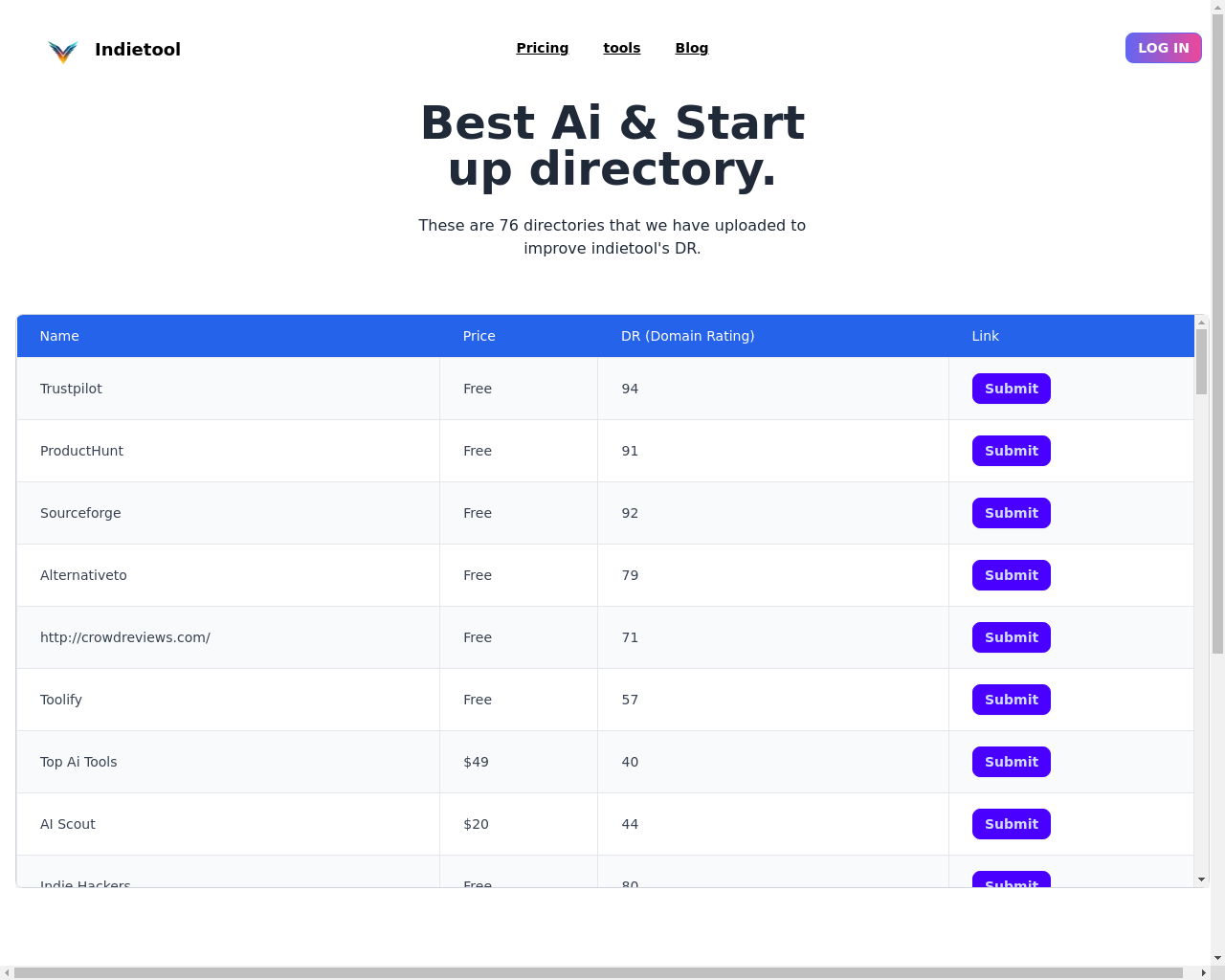Click the Indietool bird logo icon
1225x980 pixels.
pos(63,51)
